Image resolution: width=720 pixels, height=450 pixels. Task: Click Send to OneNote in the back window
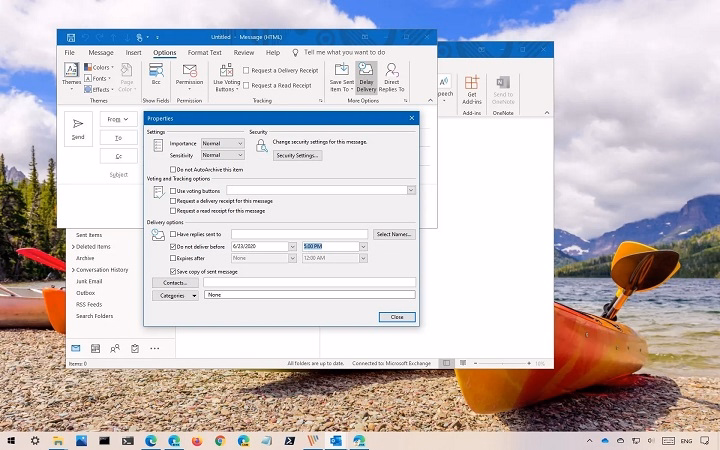point(503,90)
